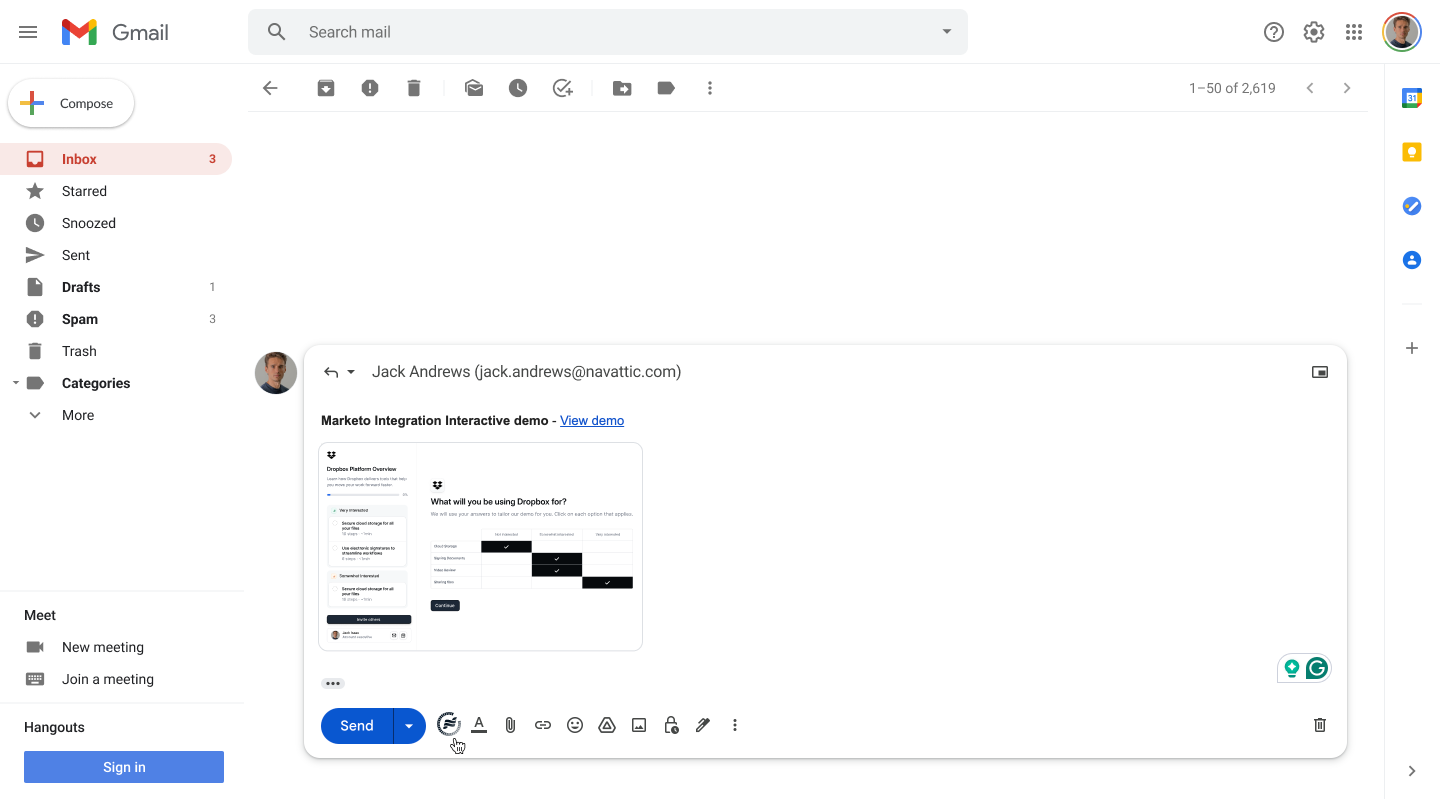Image resolution: width=1440 pixels, height=799 pixels.
Task: Open Send options dropdown arrow
Action: pos(409,725)
